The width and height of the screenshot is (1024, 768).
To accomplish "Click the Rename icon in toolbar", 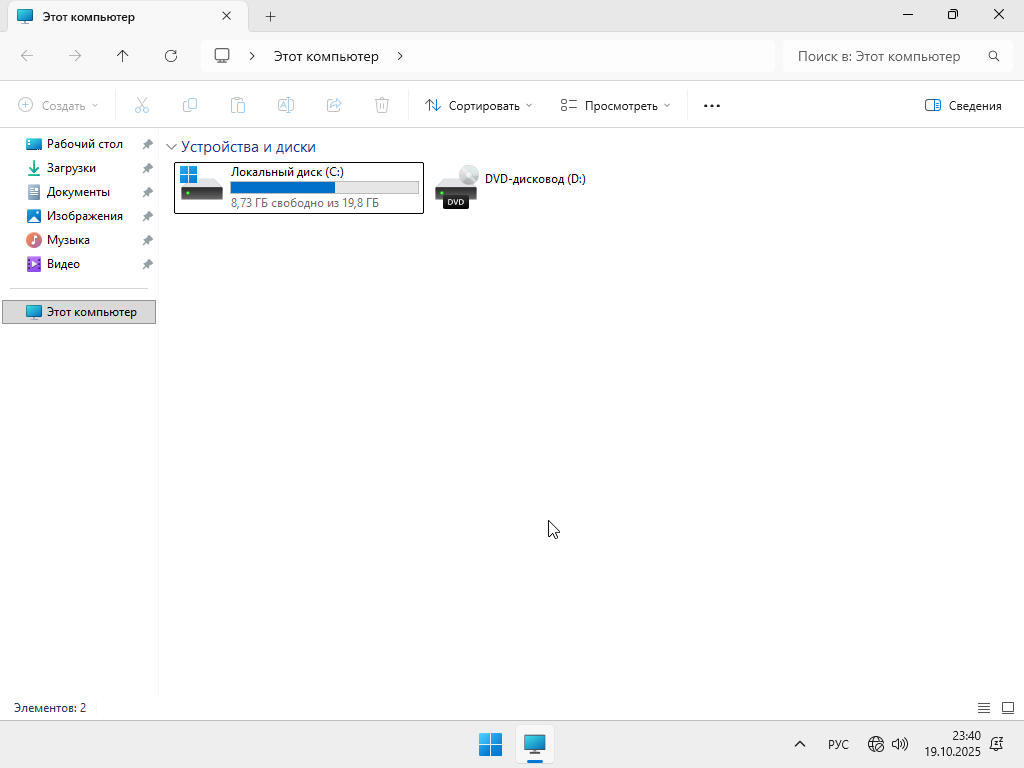I will (285, 105).
